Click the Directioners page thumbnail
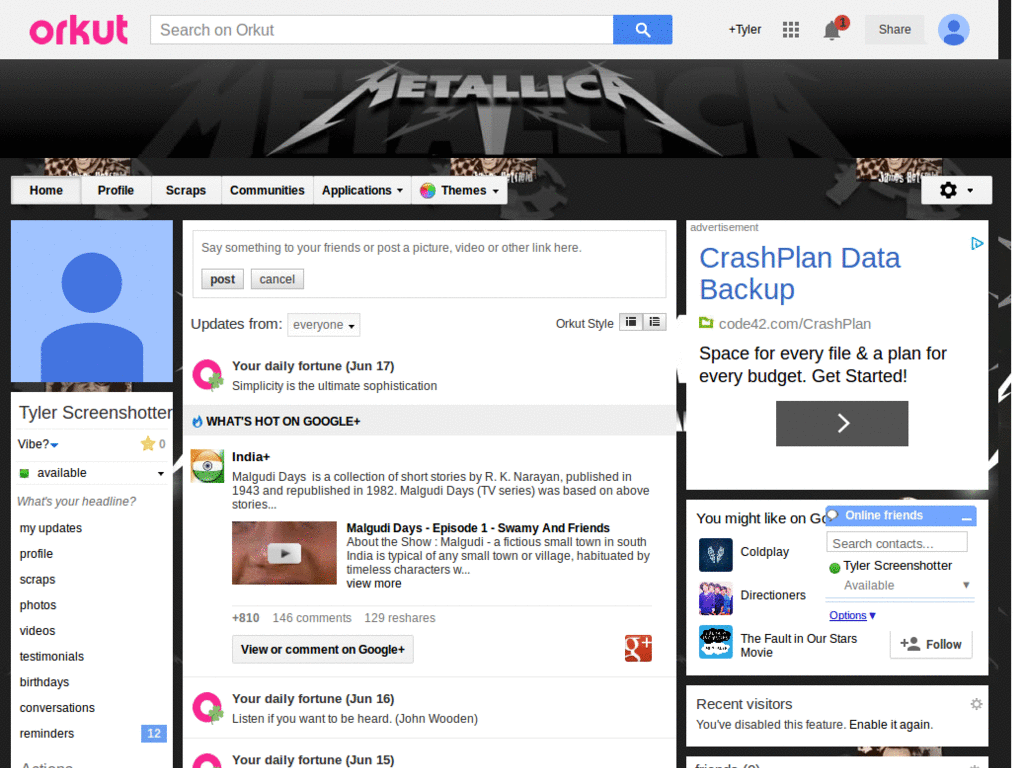This screenshot has height=768, width=1024. [716, 598]
